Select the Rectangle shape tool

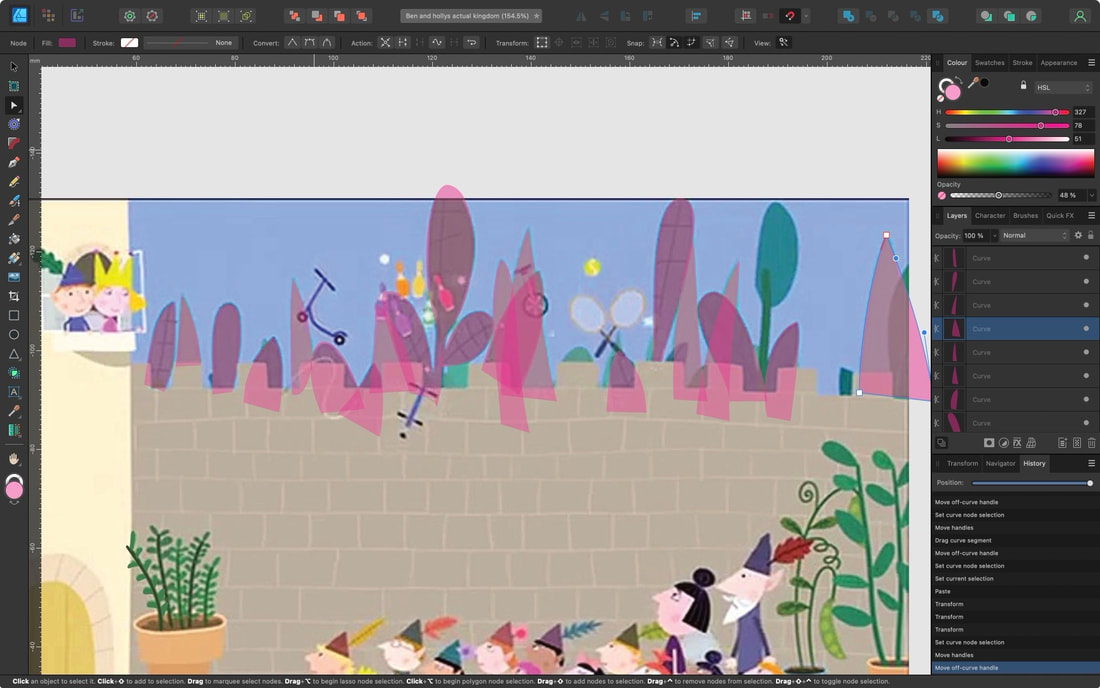coord(13,316)
